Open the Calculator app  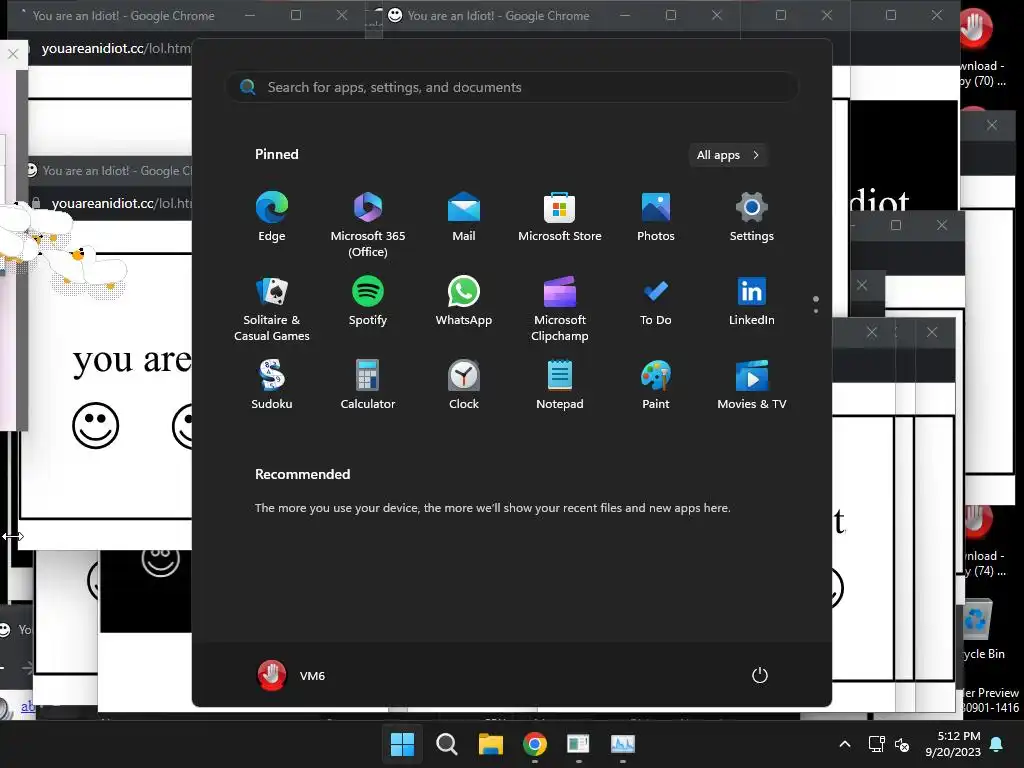(x=368, y=385)
